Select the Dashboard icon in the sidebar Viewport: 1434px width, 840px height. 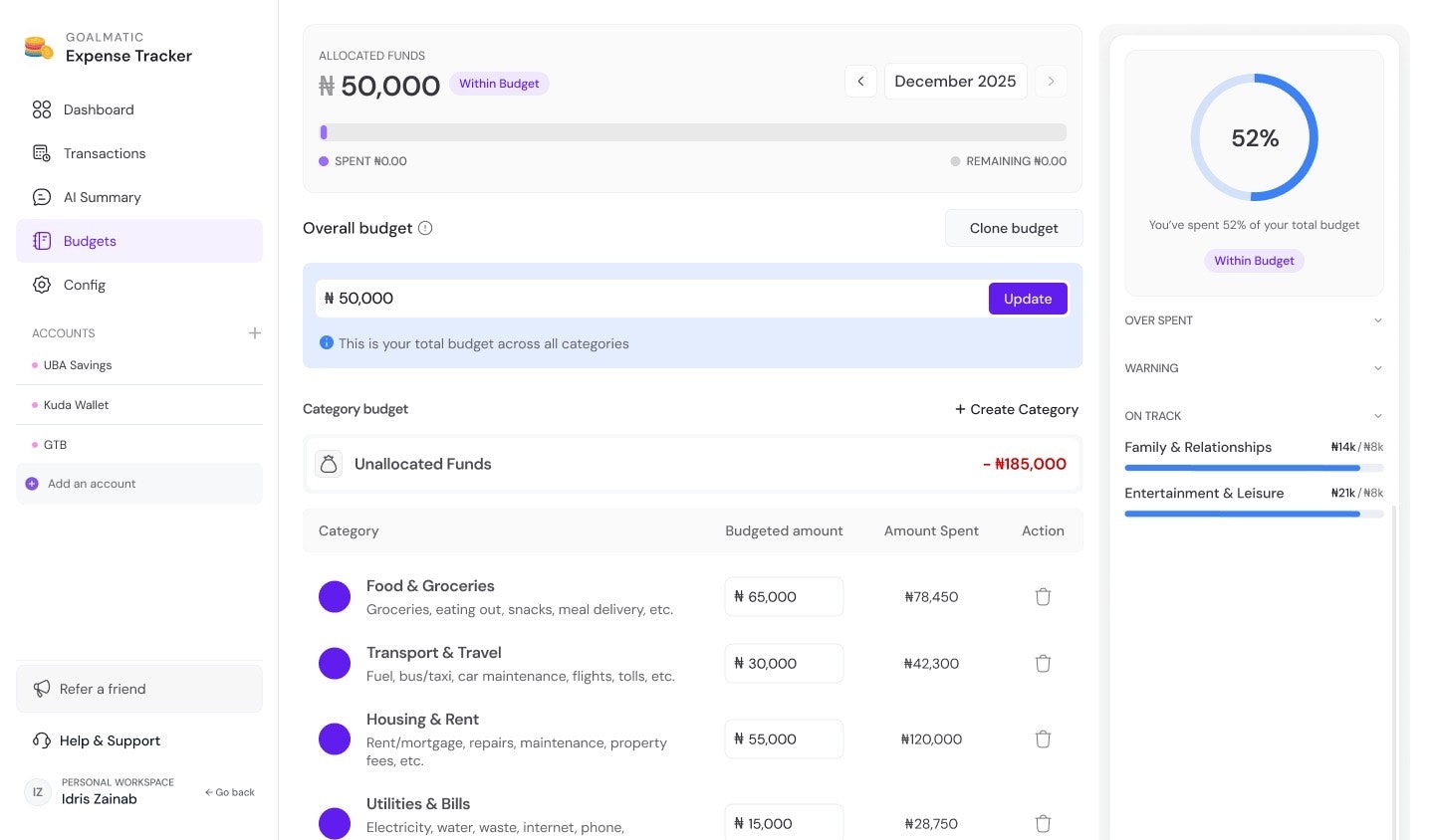[41, 109]
